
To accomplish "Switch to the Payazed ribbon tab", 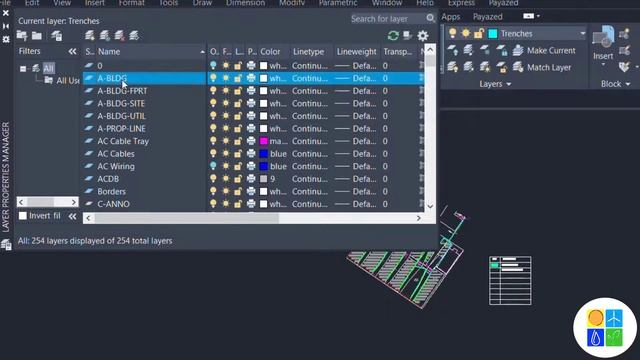I will point(487,17).
